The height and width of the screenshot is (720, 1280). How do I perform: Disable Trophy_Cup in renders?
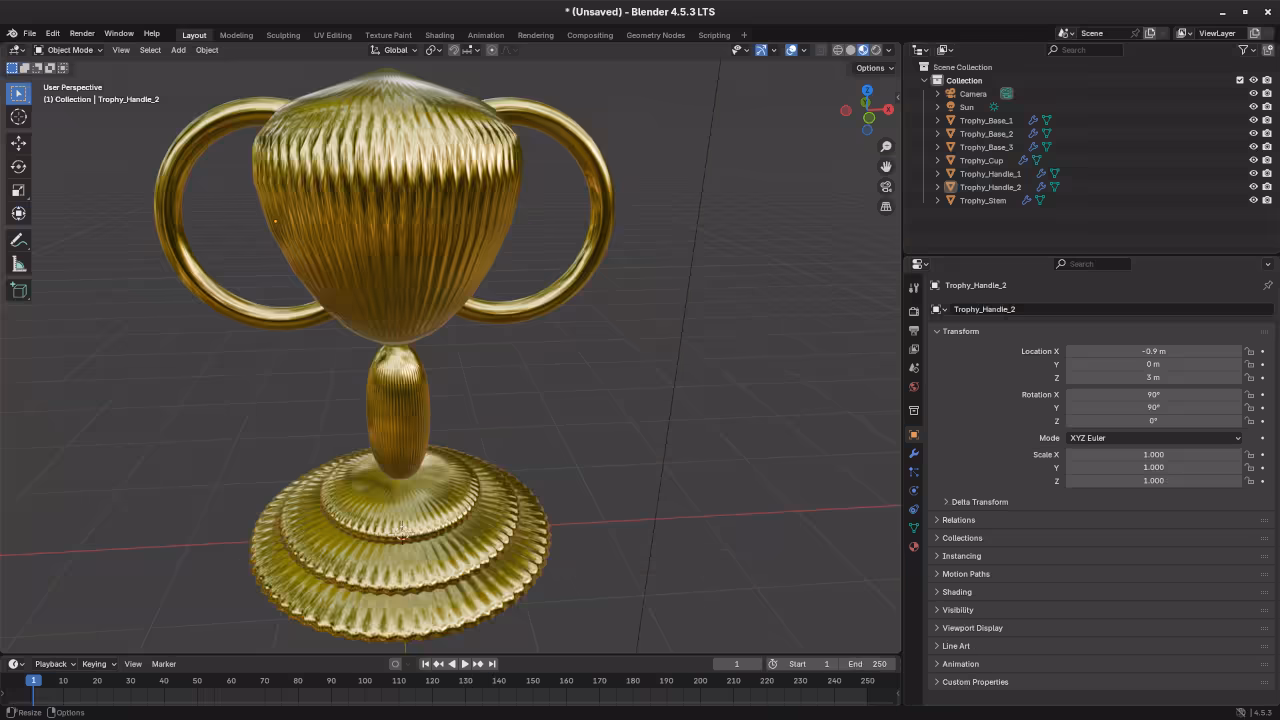1266,160
